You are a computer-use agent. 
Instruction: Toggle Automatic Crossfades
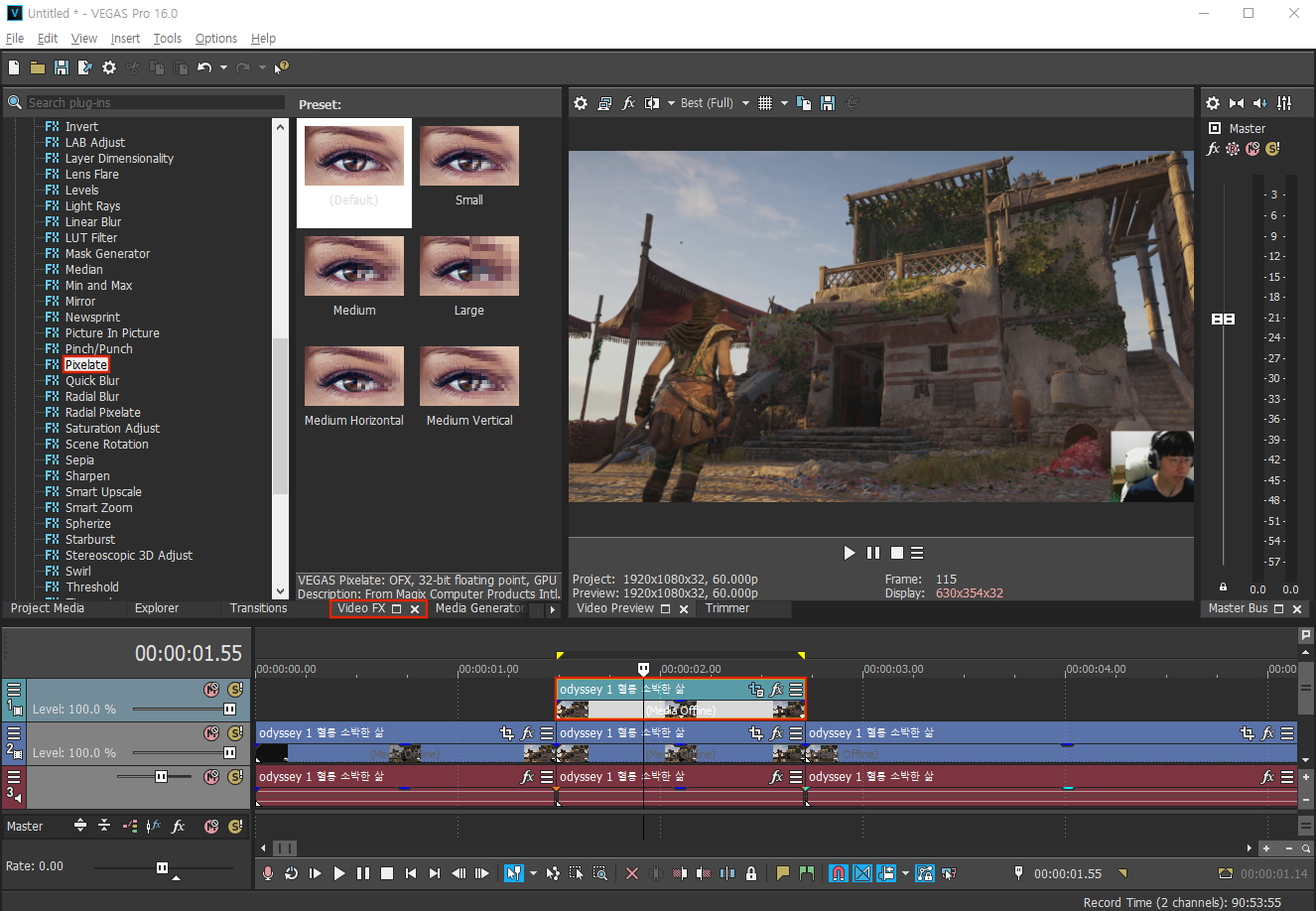pos(862,873)
